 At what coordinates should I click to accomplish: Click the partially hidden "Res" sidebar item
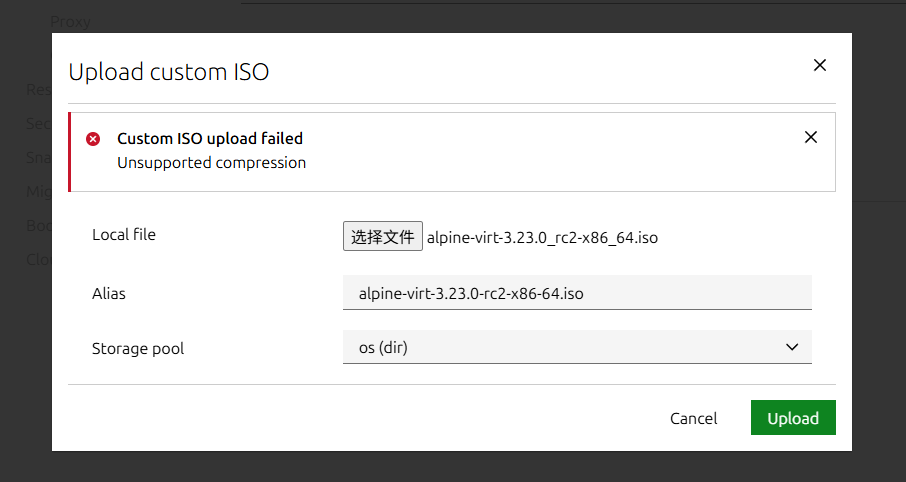point(38,89)
